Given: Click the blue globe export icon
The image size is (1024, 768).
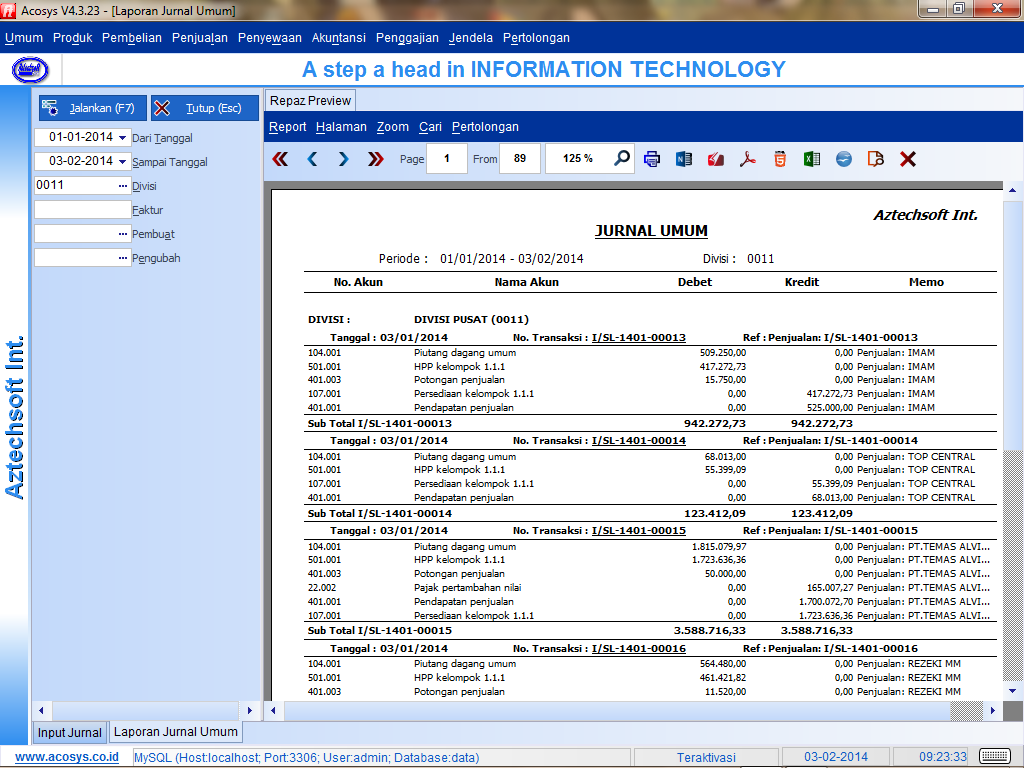Looking at the screenshot, I should [x=844, y=159].
